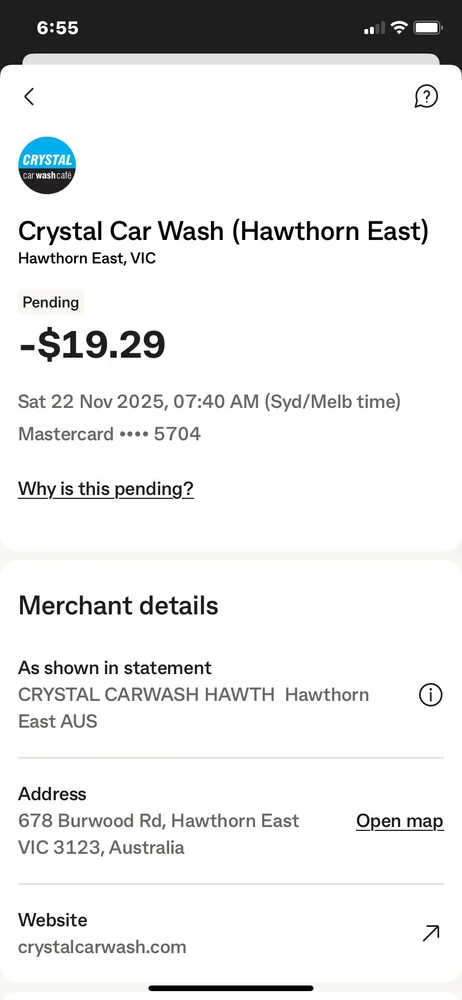Select the crystalcarwash.com website text
Image resolution: width=462 pixels, height=1000 pixels.
click(102, 946)
